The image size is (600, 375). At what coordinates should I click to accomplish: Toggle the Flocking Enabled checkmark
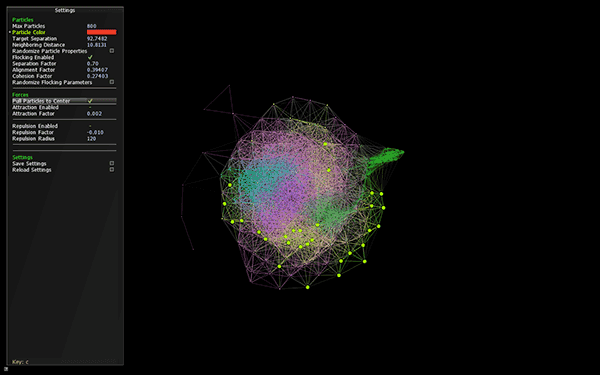90,57
